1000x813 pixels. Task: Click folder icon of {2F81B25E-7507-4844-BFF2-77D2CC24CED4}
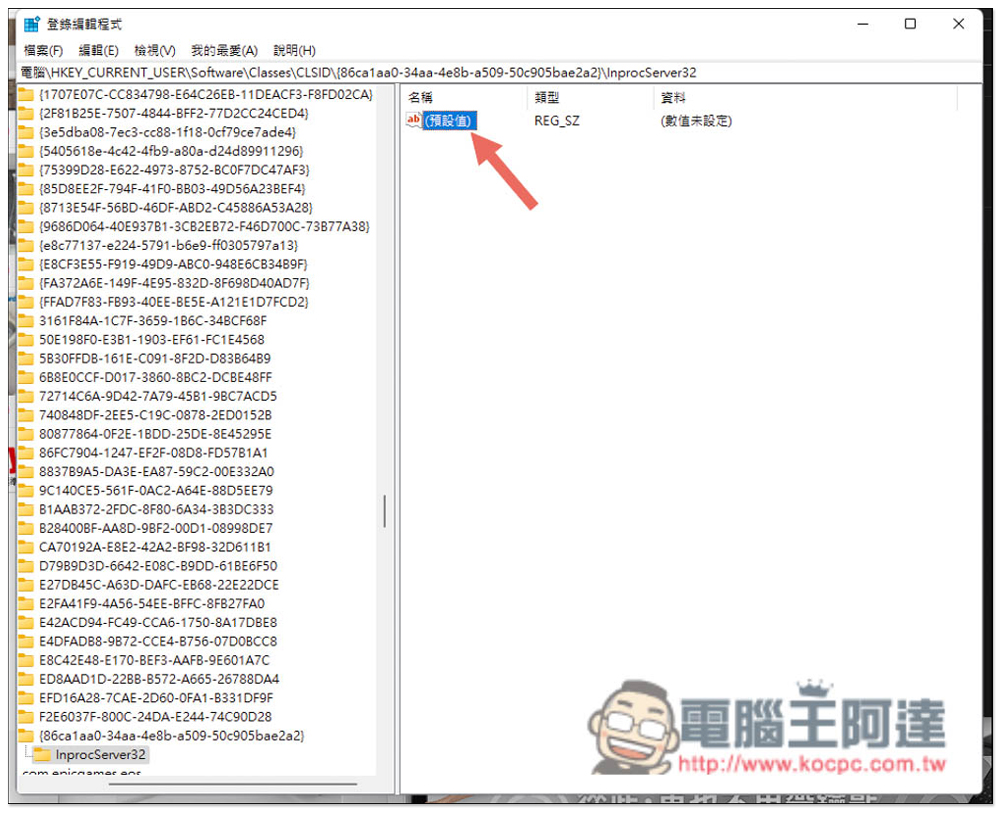(26, 114)
